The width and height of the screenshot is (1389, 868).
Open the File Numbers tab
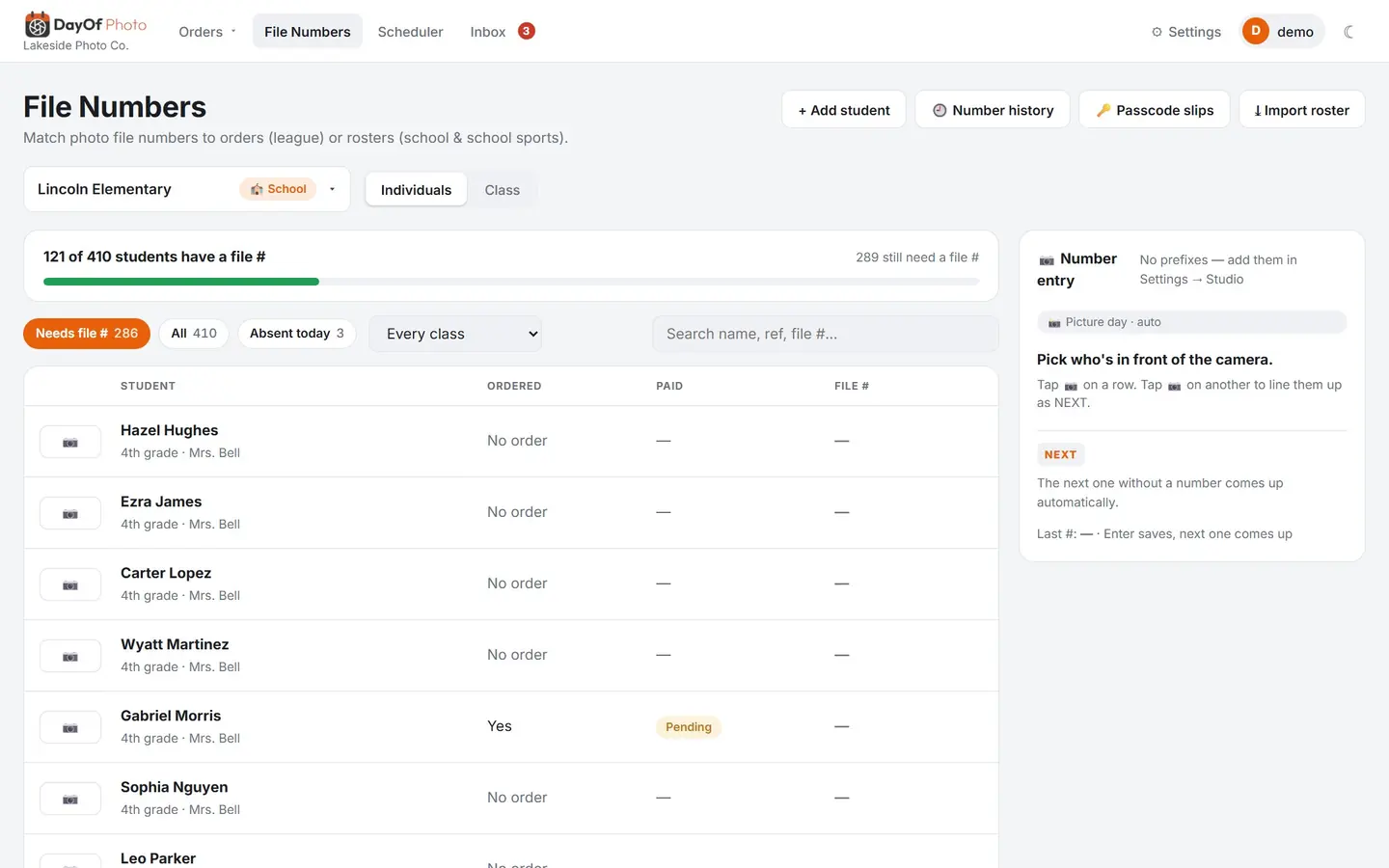[x=308, y=32]
